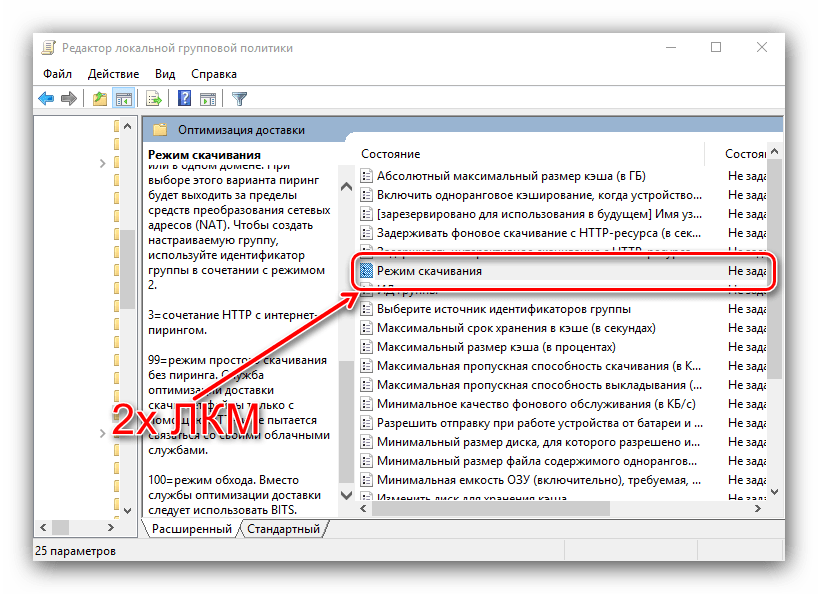Toggle the action pane toolbar icon
Viewport: 818px width, 594px height.
coord(208,98)
